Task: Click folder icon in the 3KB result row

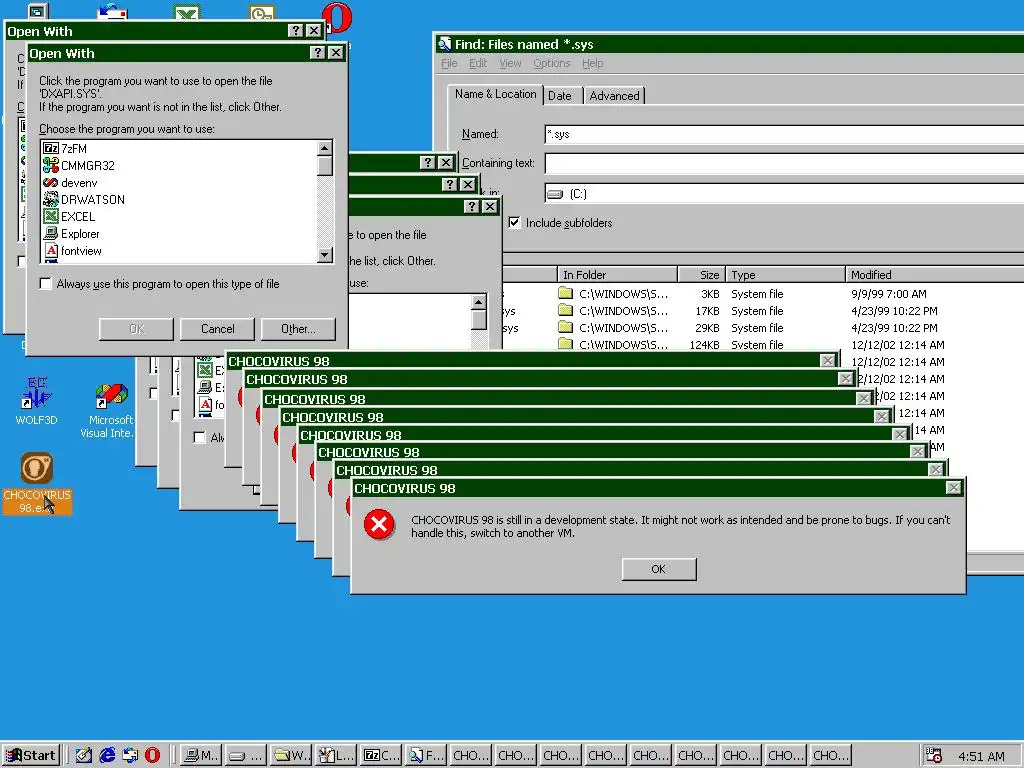Action: 566,293
